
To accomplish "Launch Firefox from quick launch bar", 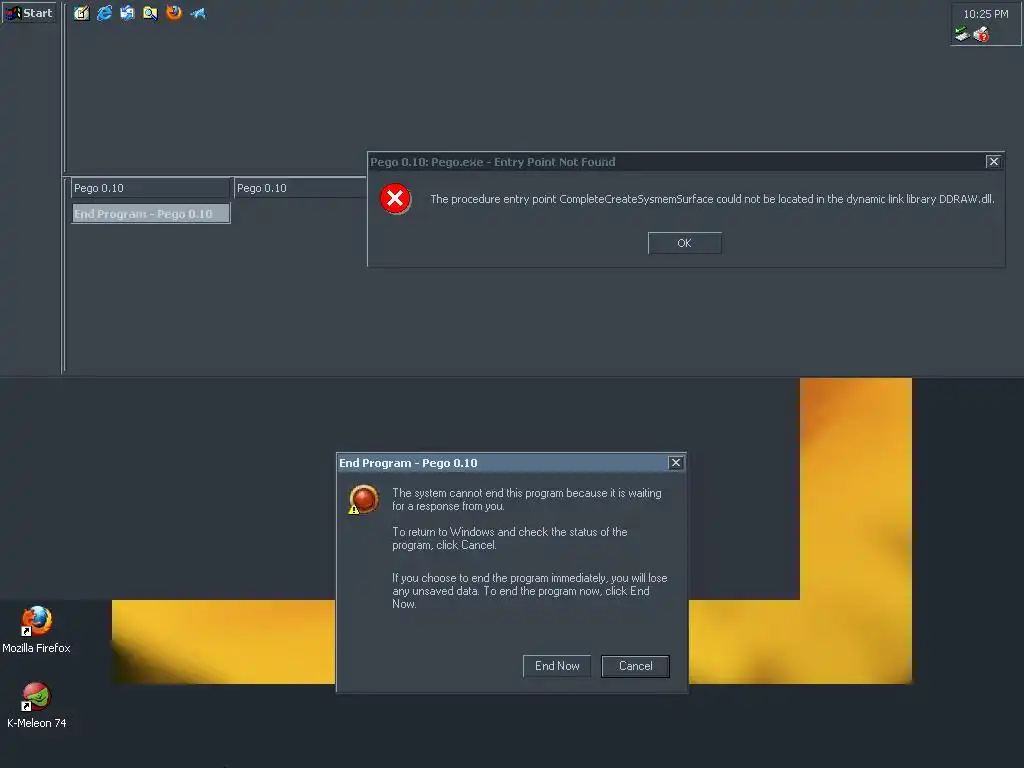I will [x=174, y=13].
